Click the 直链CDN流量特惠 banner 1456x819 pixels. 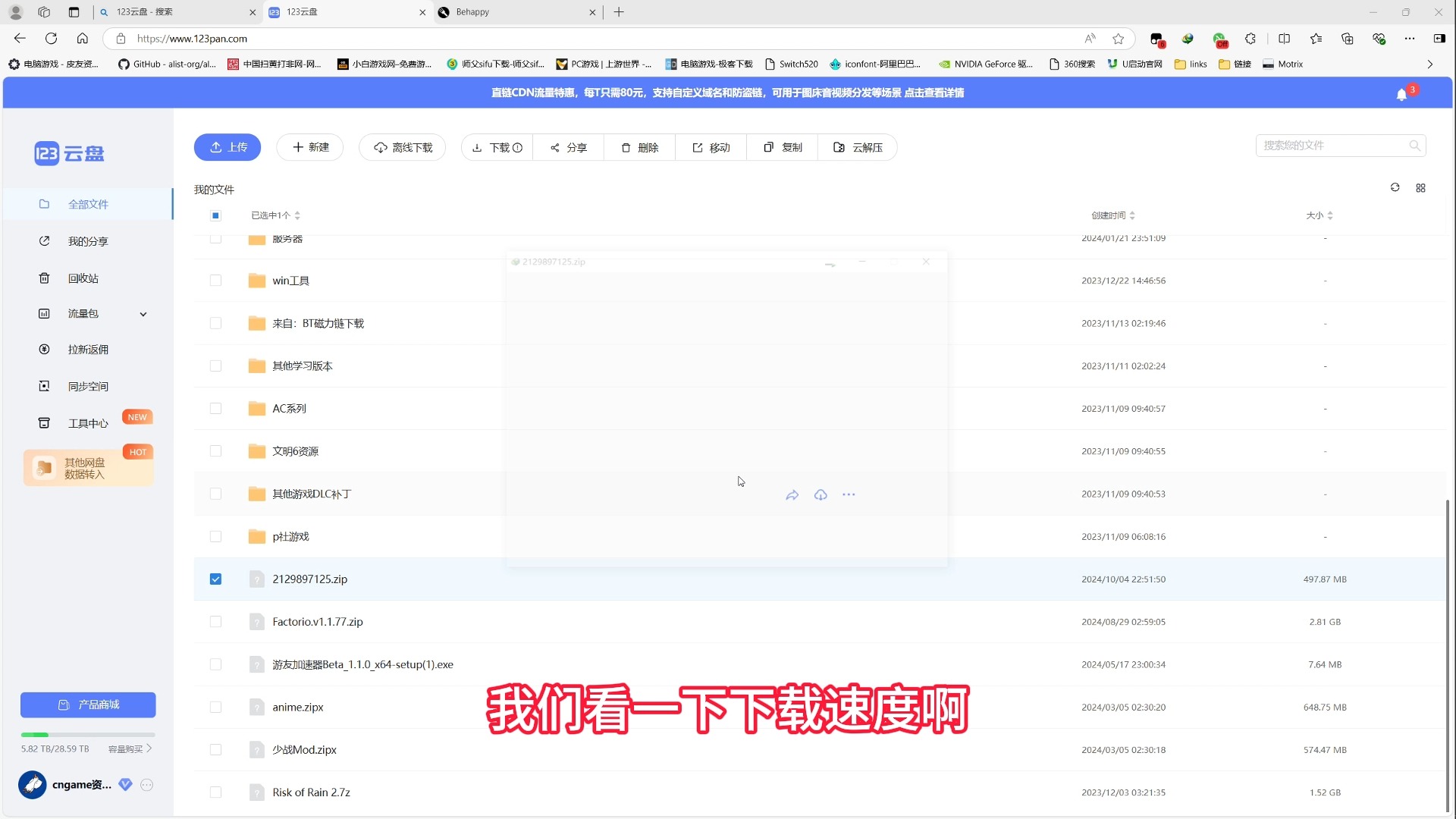727,93
